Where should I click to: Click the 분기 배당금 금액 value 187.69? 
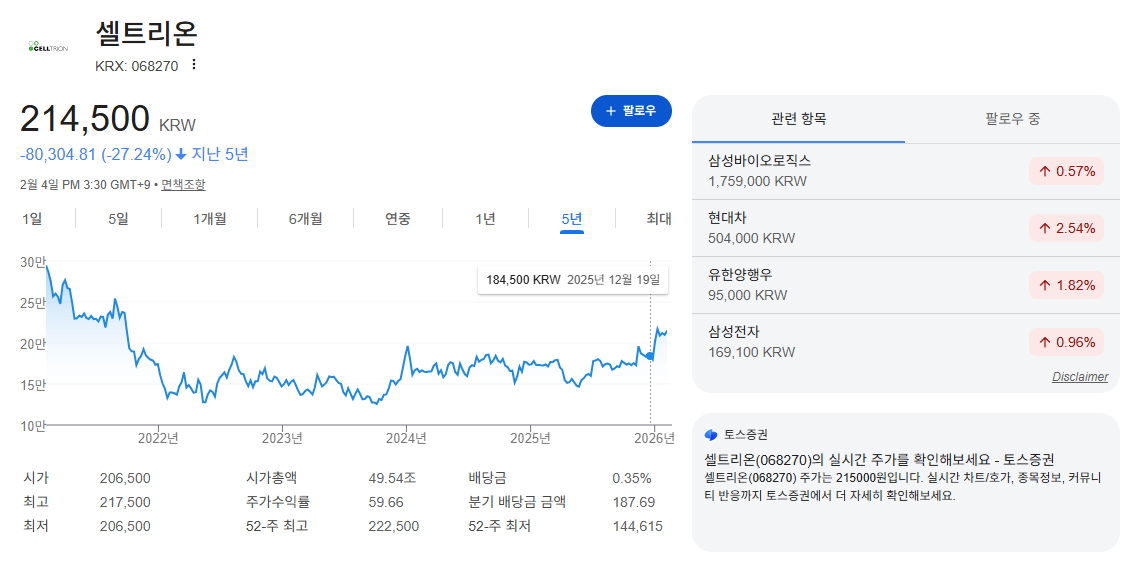tap(634, 503)
